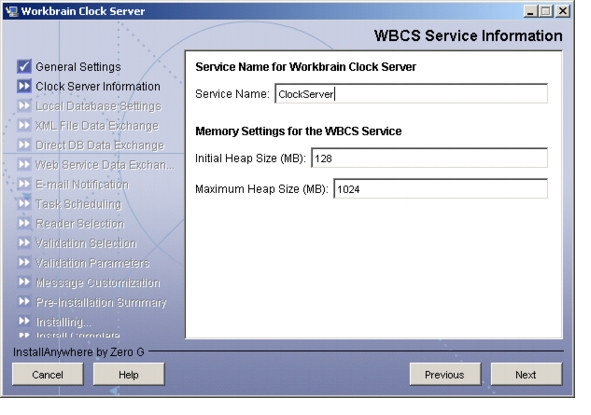Select the Web Service Data Exchange step label
The height and width of the screenshot is (415, 591).
(105, 165)
